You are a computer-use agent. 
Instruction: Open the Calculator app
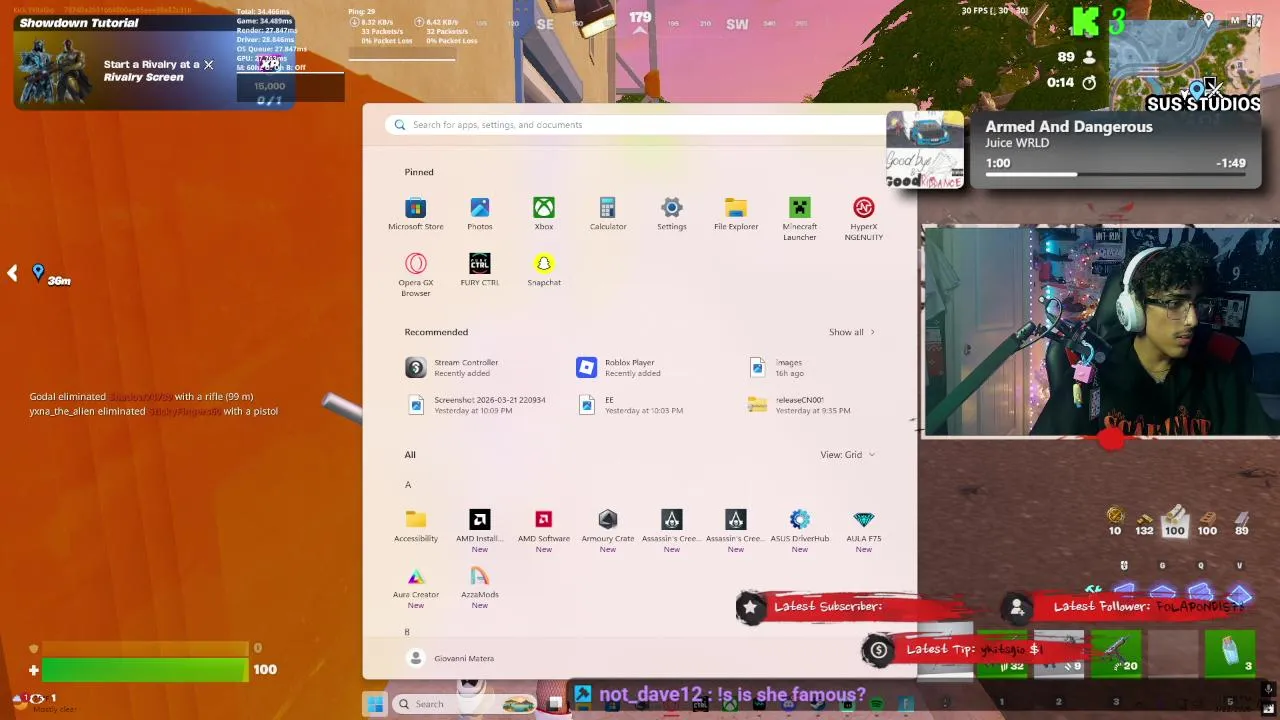pos(608,214)
